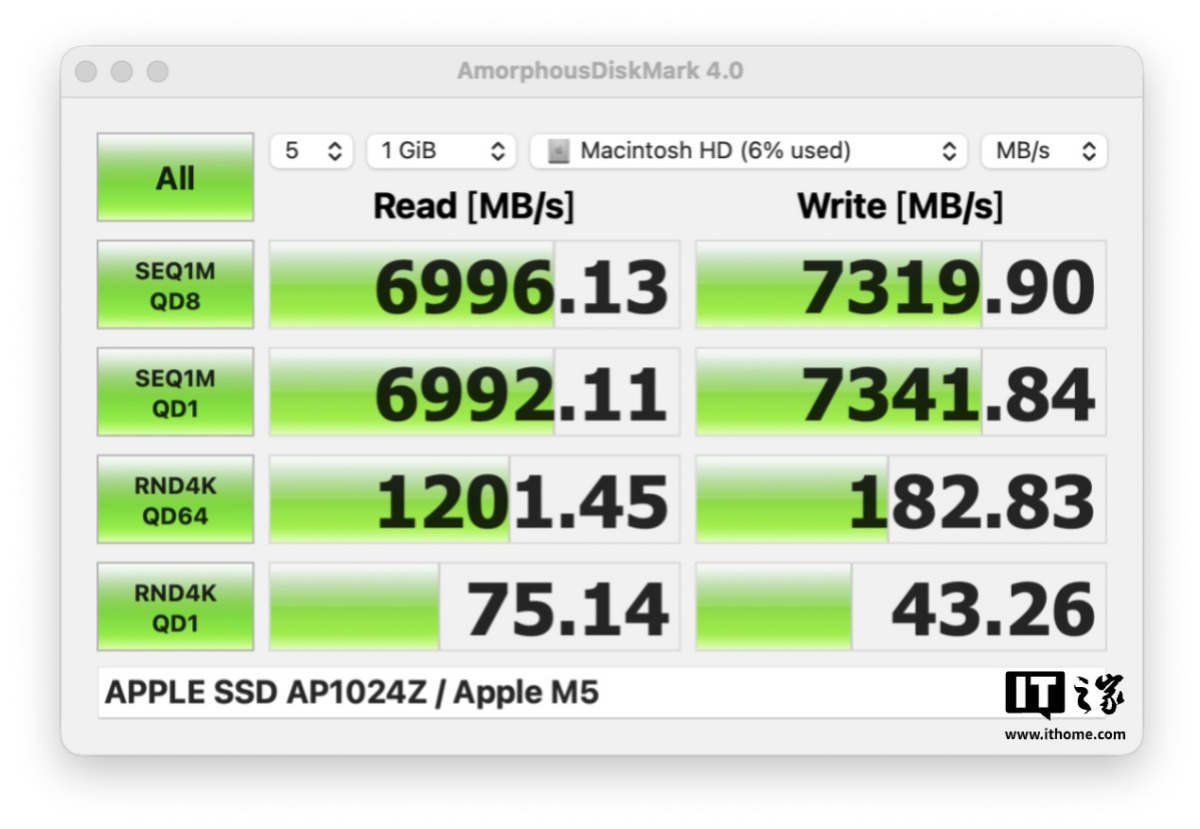Run the RND4K QD64 test
Viewport: 1200px width, 829px height.
click(x=175, y=500)
